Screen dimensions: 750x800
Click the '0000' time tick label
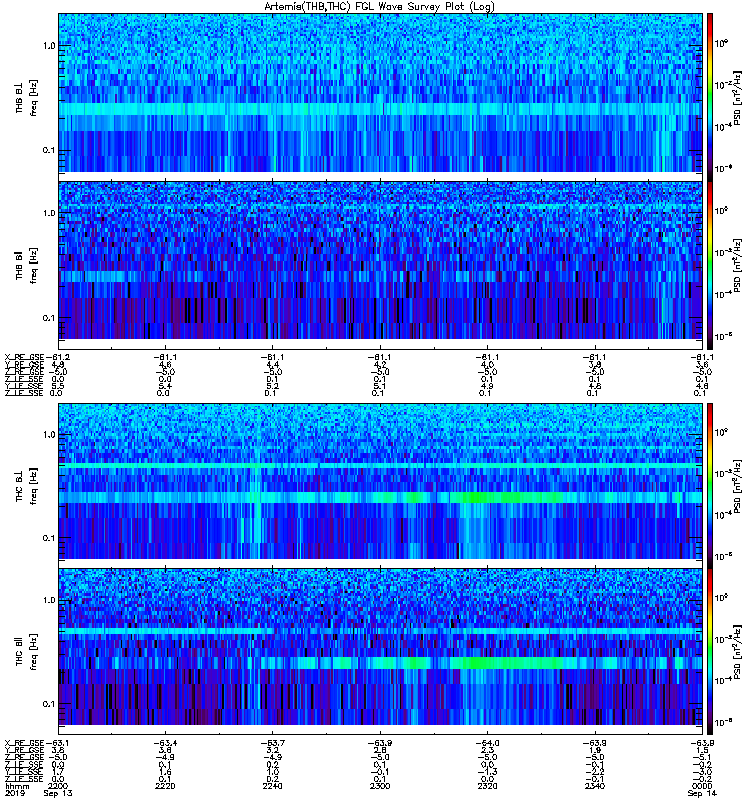[x=702, y=786]
